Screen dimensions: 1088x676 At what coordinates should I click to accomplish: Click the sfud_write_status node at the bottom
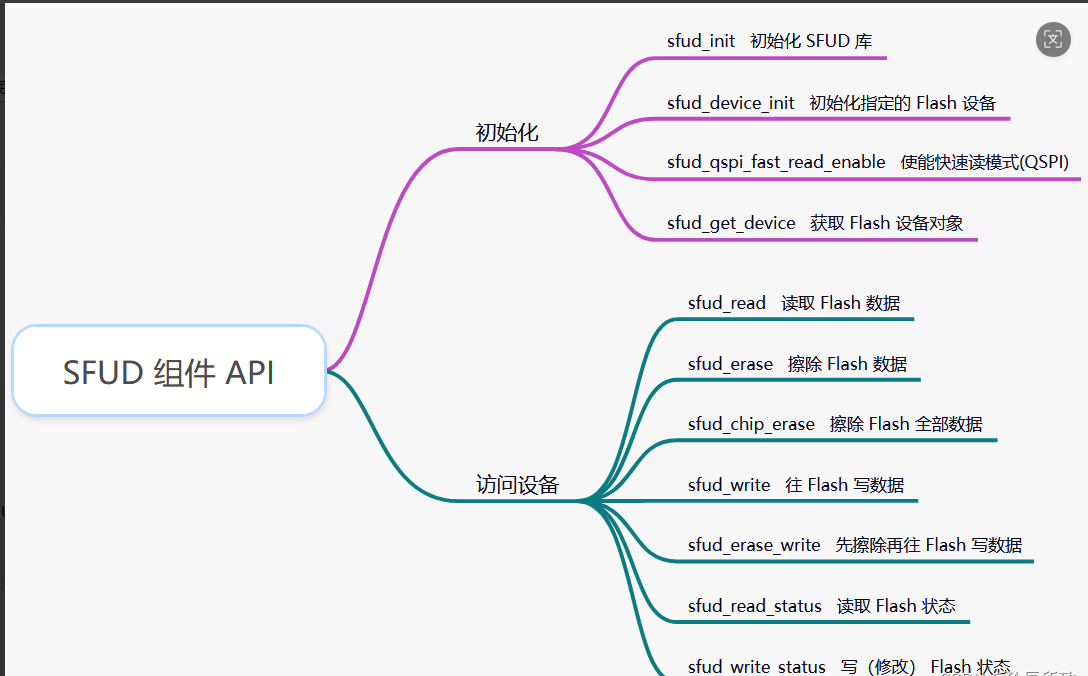point(849,666)
